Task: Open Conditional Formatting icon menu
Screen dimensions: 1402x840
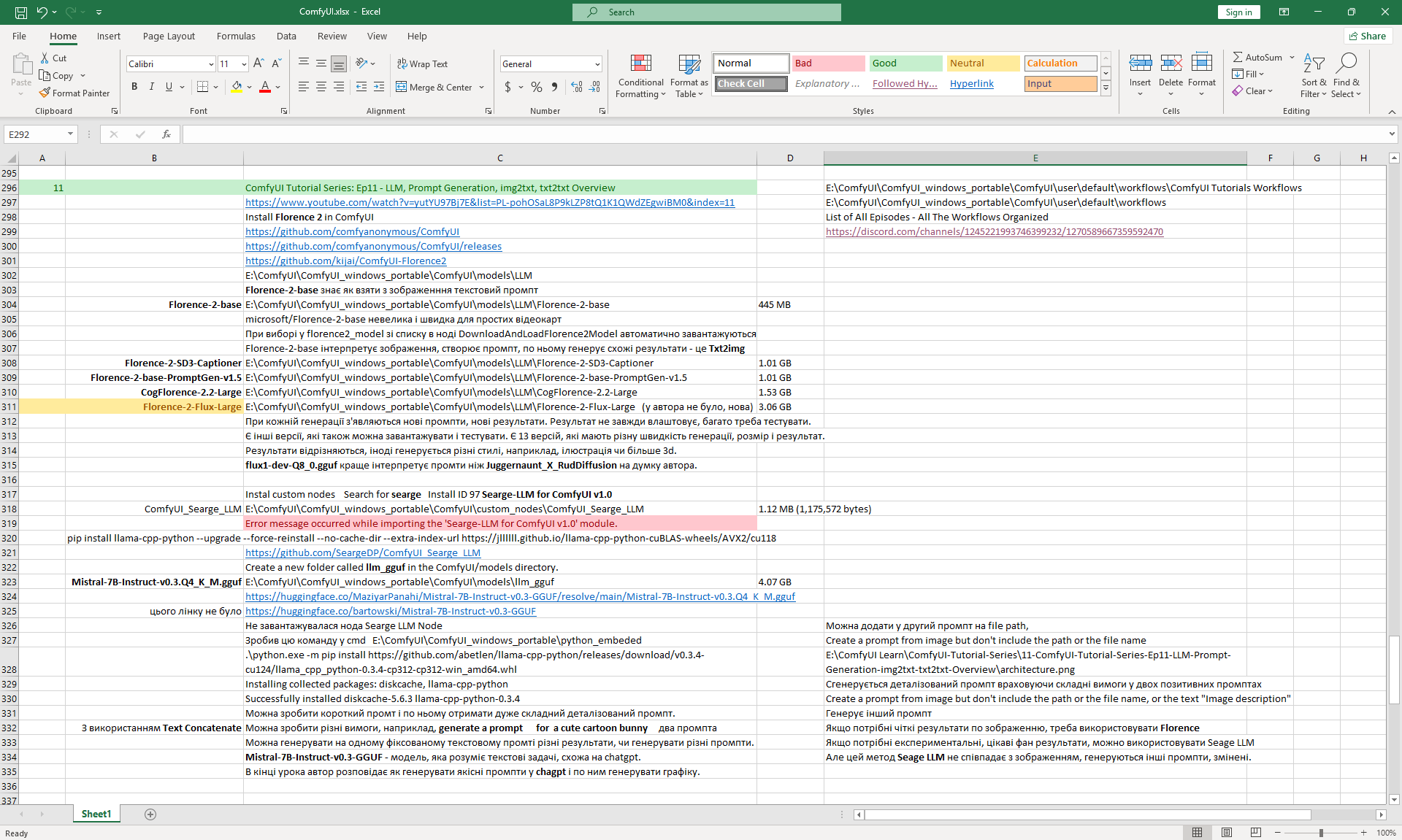Action: 640,64
